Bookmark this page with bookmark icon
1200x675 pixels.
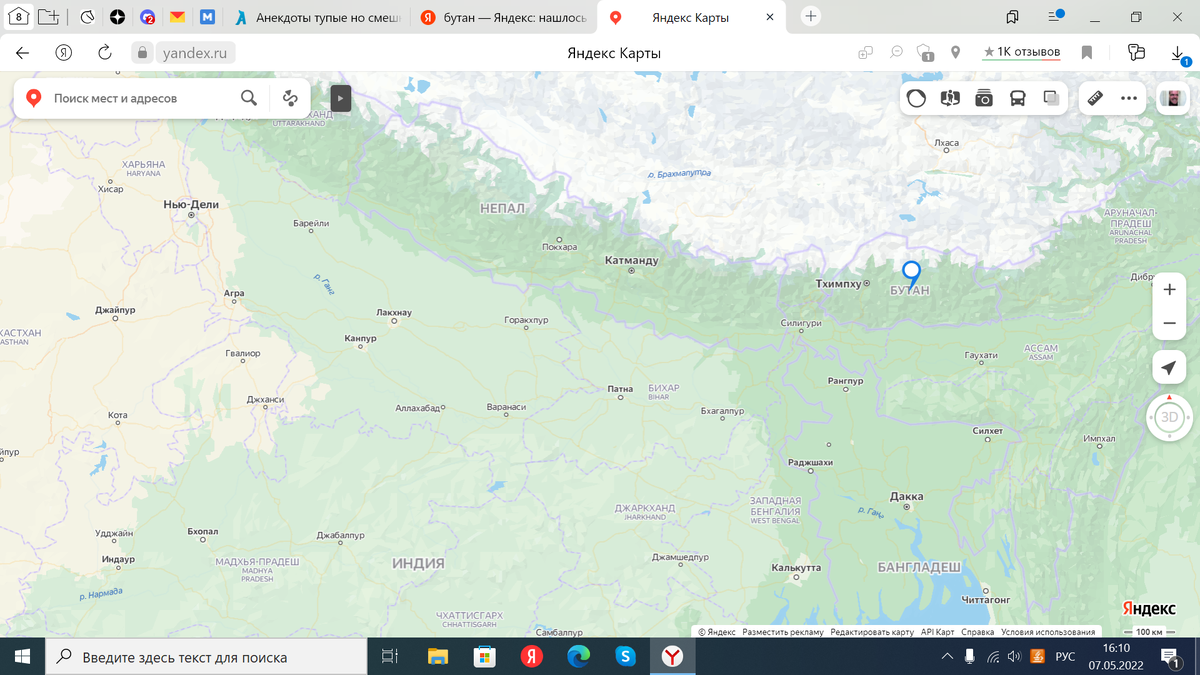[x=1087, y=52]
